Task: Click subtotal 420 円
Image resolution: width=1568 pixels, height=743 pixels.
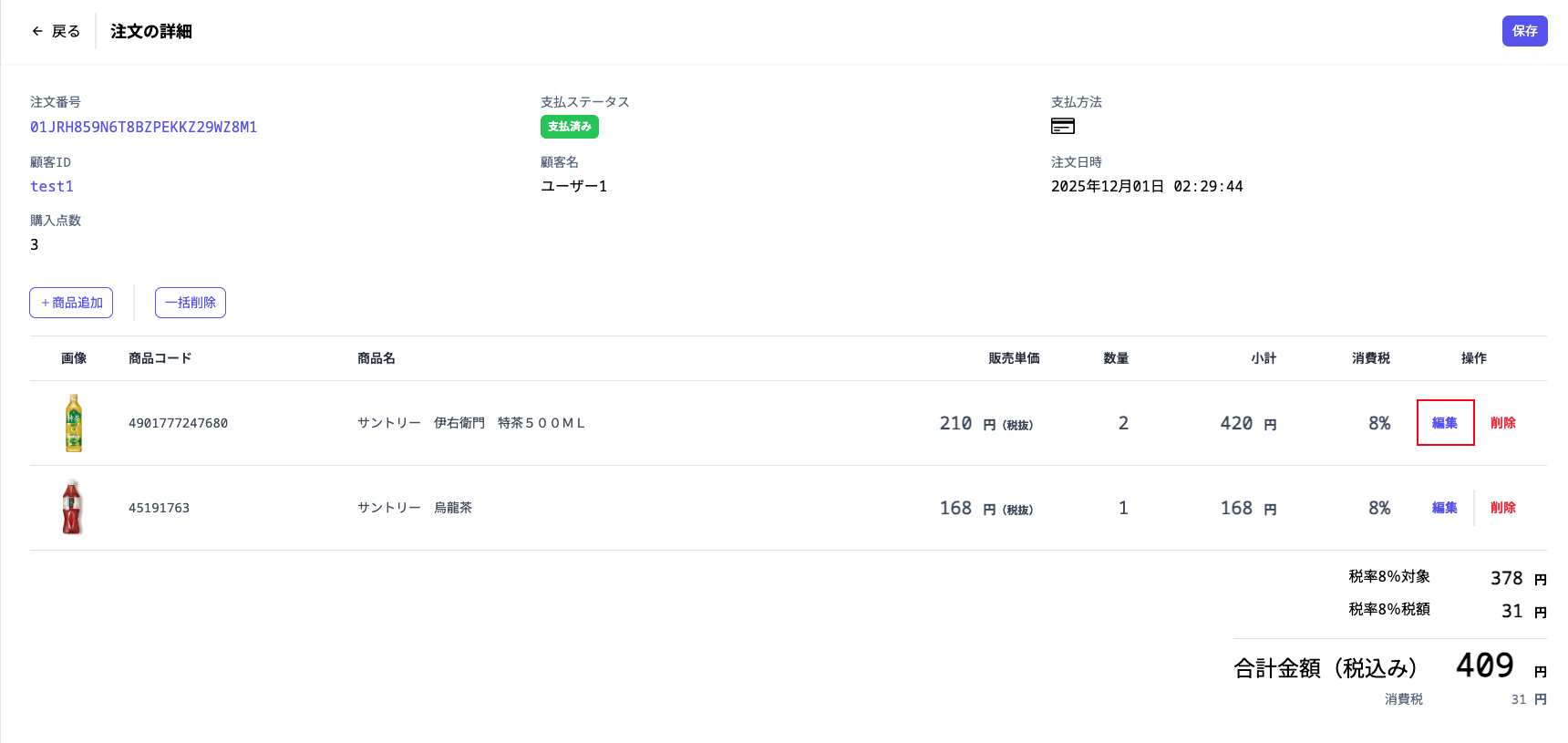Action: [x=1248, y=423]
